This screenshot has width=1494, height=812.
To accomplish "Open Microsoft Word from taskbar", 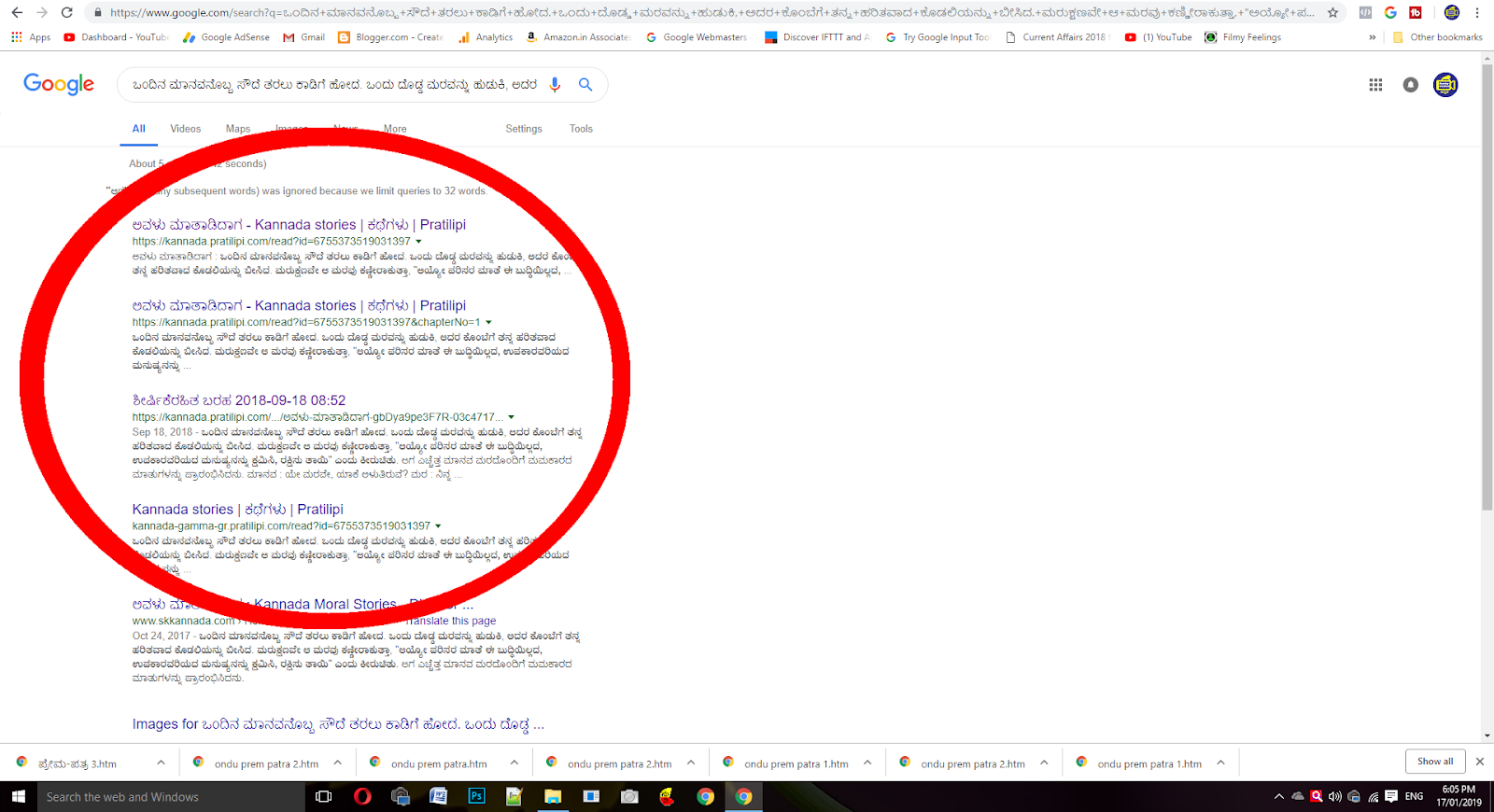I will click(x=438, y=797).
